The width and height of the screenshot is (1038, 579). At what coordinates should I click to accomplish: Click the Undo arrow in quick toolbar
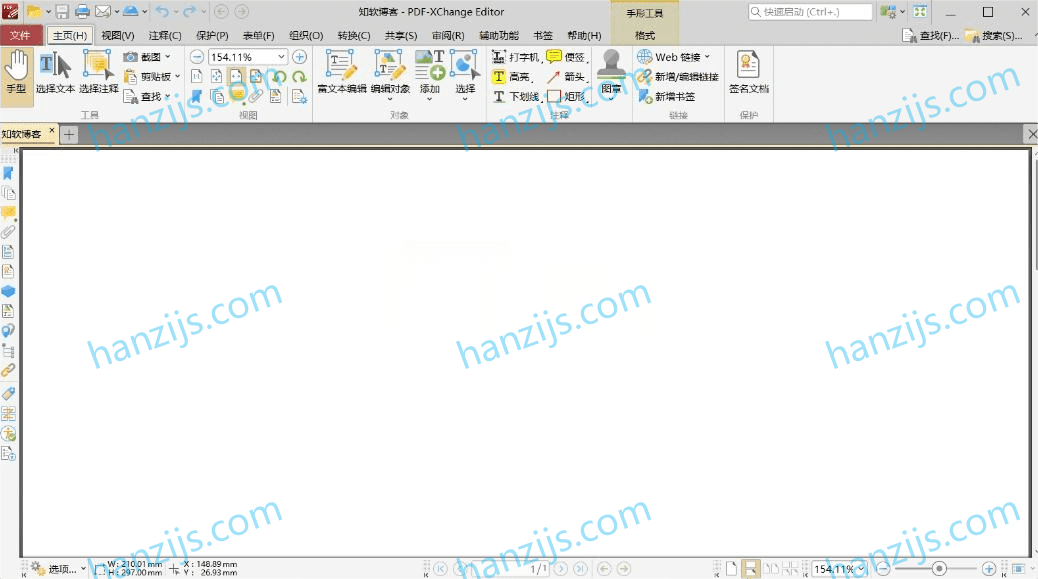click(162, 11)
